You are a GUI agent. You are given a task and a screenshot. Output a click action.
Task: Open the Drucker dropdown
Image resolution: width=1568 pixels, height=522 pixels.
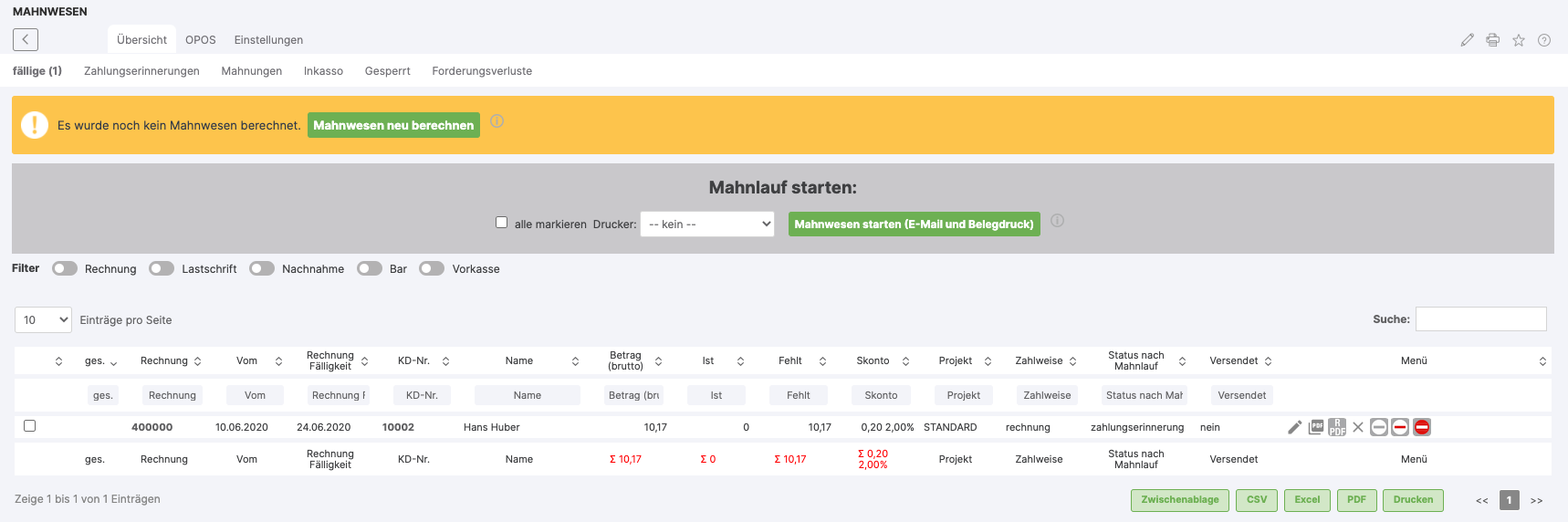point(707,224)
